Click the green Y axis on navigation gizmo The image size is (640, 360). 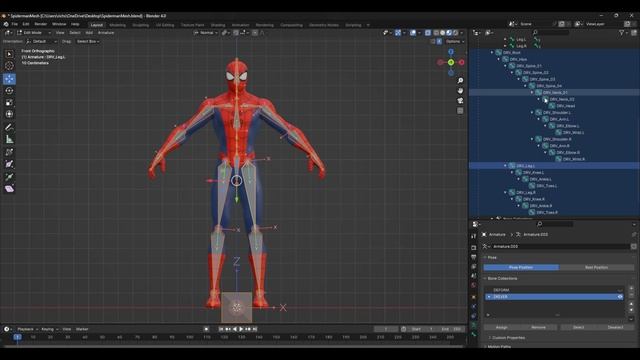[451, 62]
